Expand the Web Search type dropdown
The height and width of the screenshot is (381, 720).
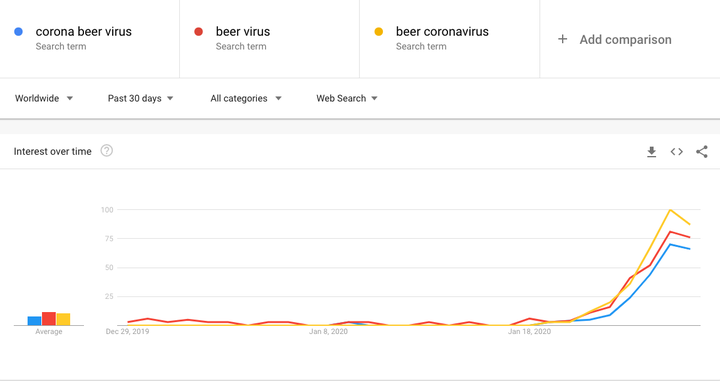[x=347, y=98]
